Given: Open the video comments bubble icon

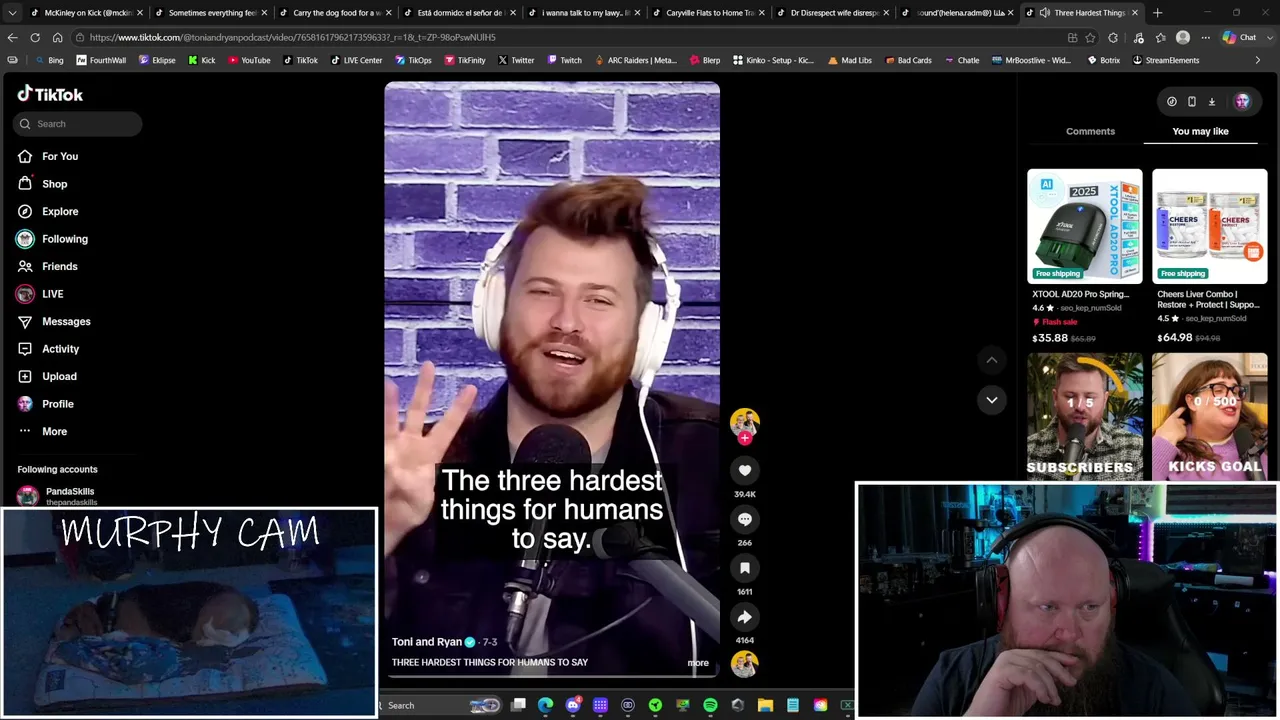Looking at the screenshot, I should coord(745,519).
